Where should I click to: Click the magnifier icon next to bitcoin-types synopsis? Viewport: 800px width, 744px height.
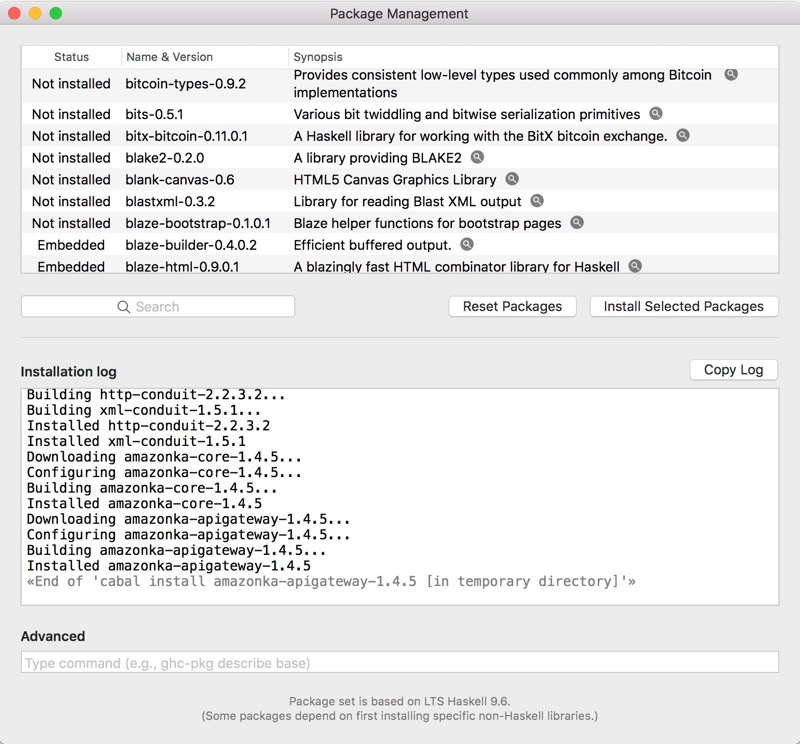pos(731,74)
